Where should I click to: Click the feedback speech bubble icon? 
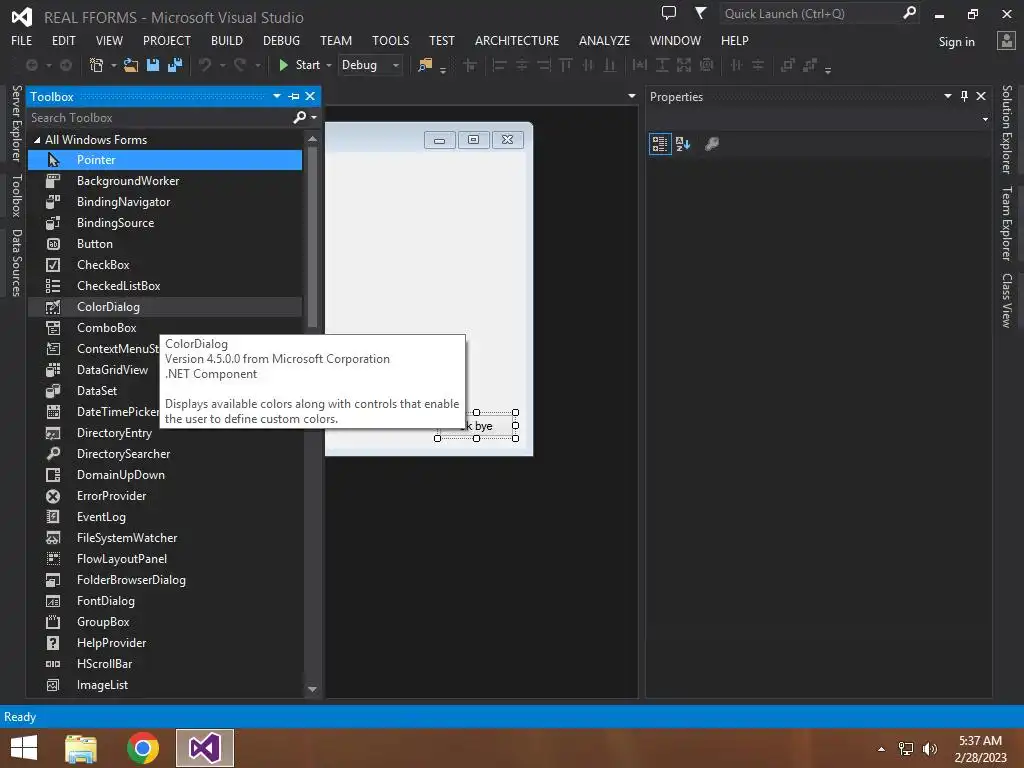(x=669, y=13)
